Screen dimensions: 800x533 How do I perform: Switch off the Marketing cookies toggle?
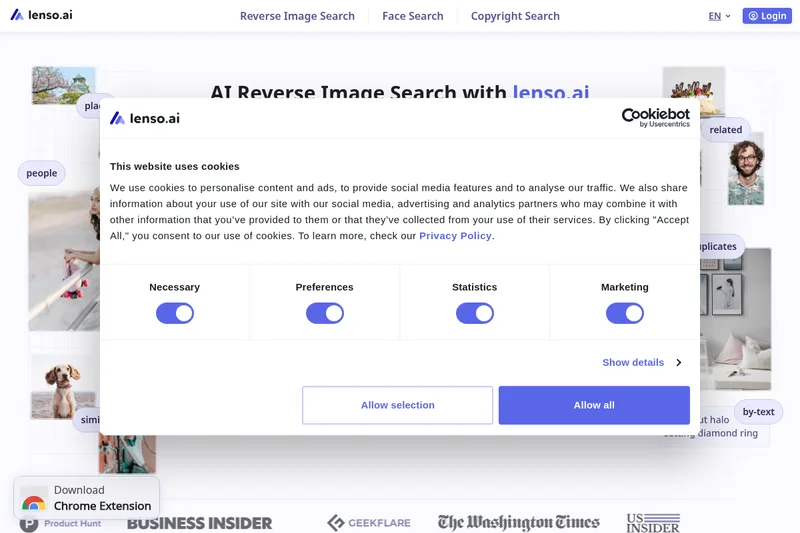pos(625,313)
